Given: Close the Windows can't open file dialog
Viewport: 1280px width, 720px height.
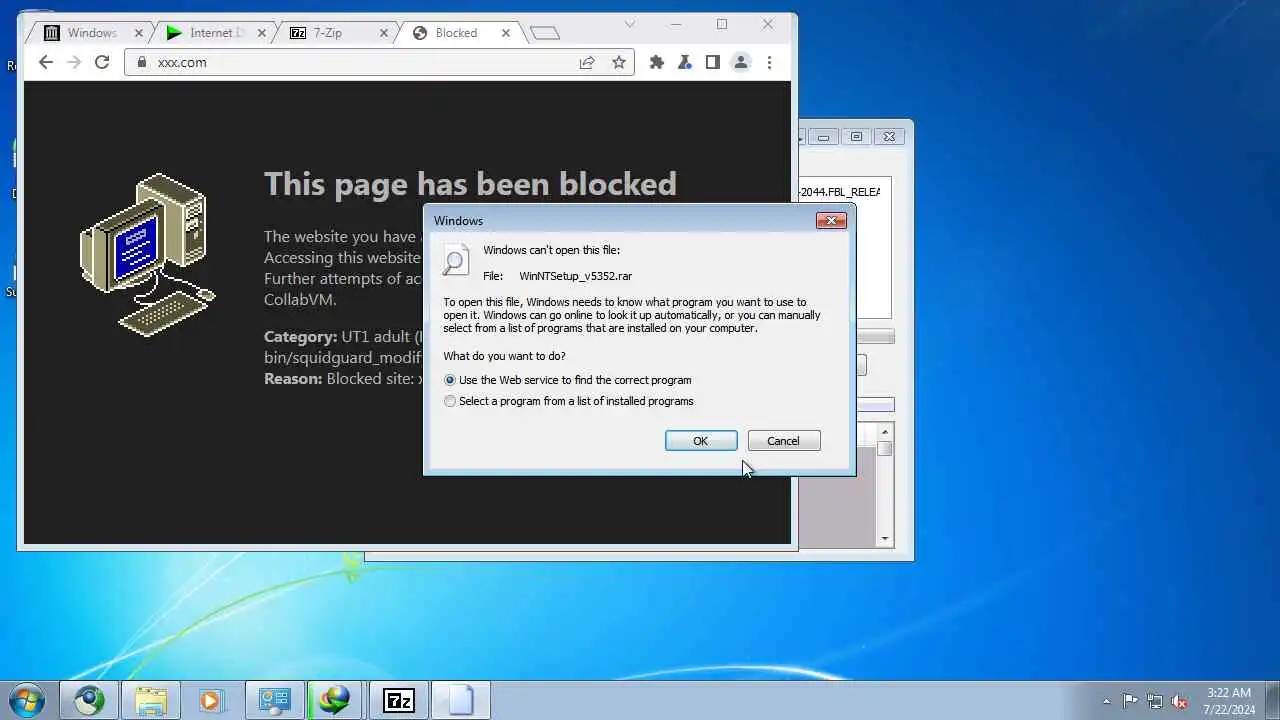Looking at the screenshot, I should pyautogui.click(x=831, y=220).
